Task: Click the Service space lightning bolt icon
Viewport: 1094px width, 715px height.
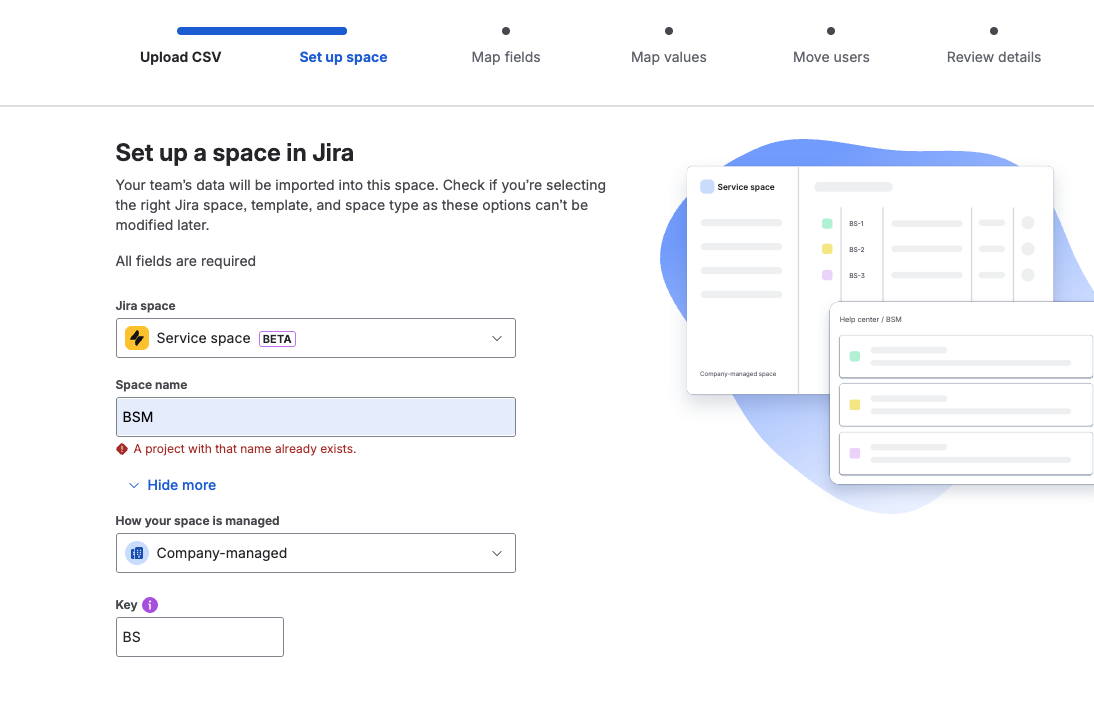Action: click(137, 338)
